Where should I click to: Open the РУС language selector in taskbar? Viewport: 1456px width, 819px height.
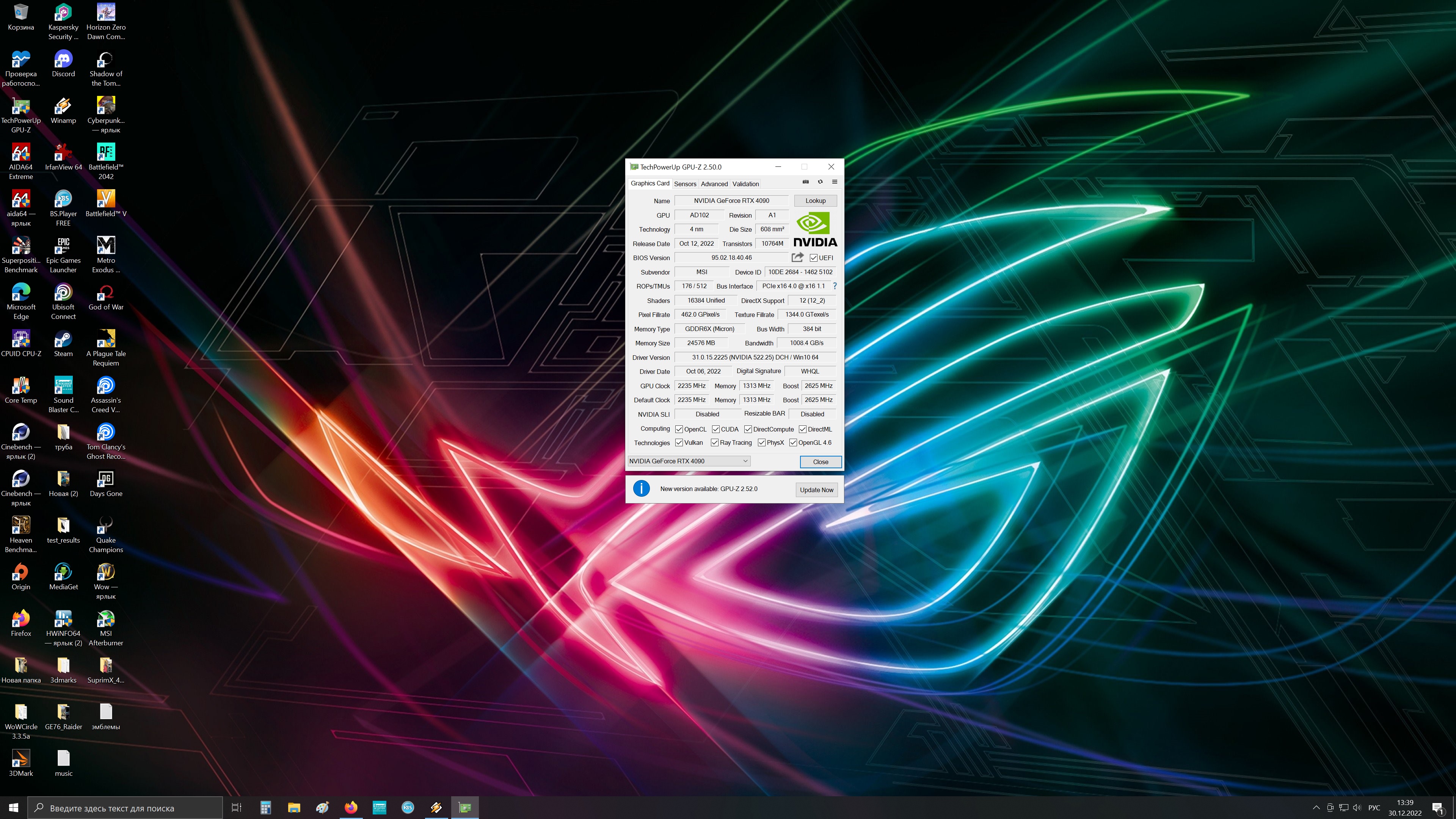click(x=1374, y=808)
